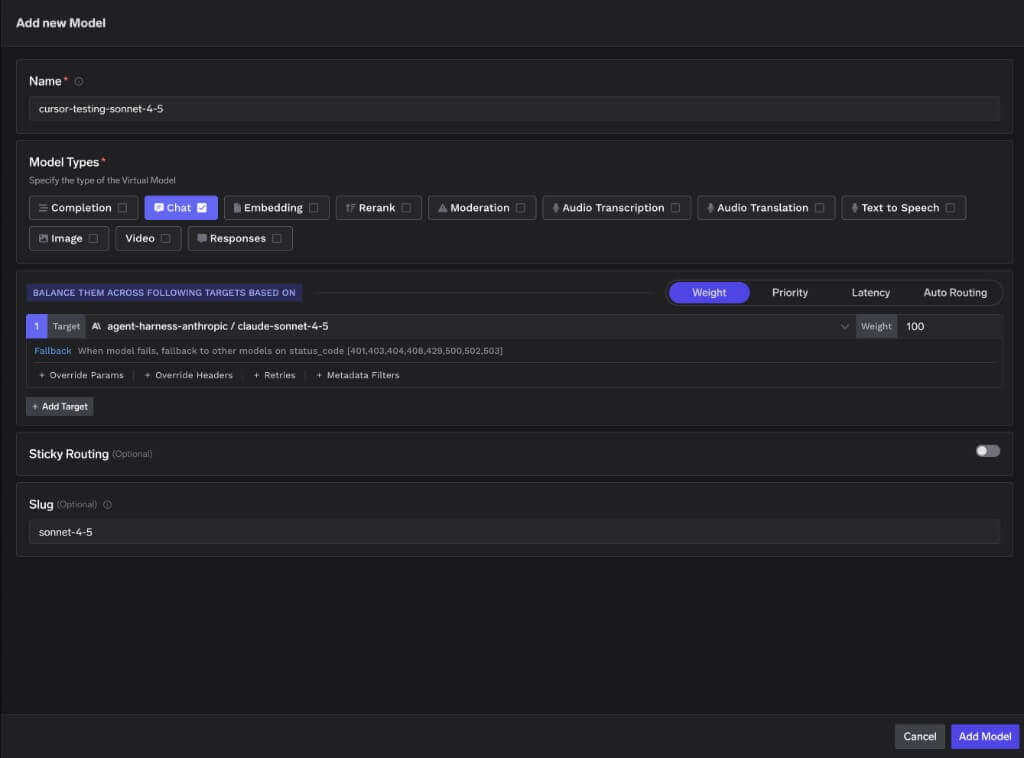Uncheck the Chat model type checkbox
The image size is (1024, 758).
(x=202, y=208)
